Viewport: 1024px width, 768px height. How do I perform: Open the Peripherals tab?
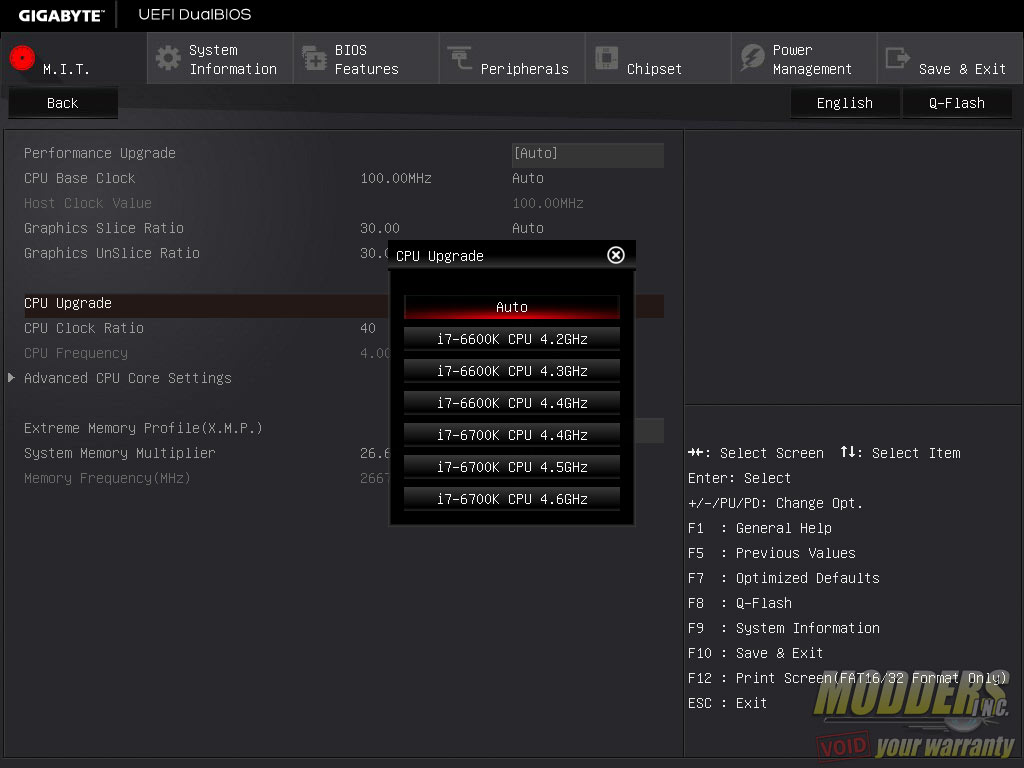[x=512, y=59]
